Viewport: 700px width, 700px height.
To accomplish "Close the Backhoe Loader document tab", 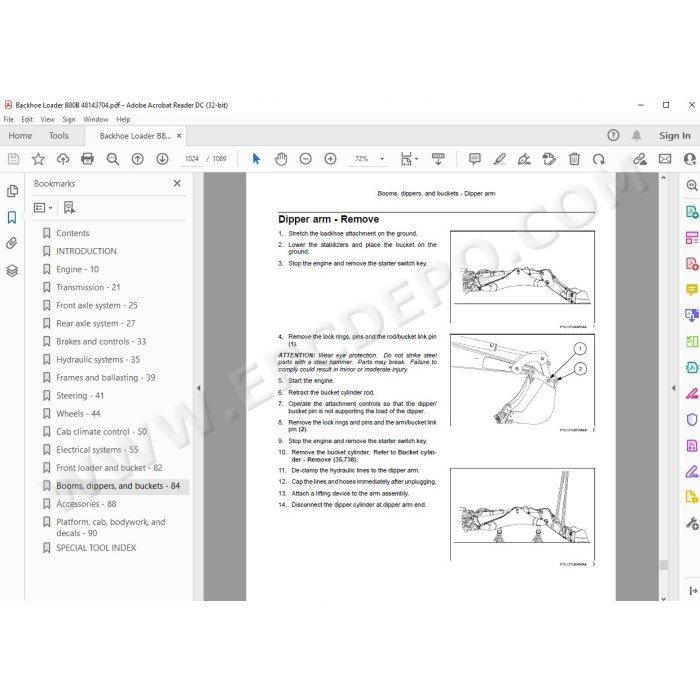I will click(x=179, y=135).
